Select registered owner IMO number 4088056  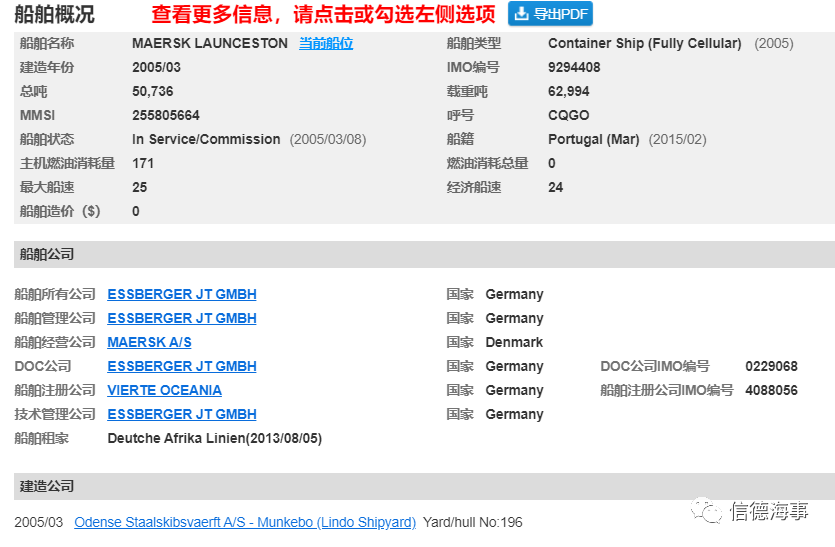click(x=772, y=390)
